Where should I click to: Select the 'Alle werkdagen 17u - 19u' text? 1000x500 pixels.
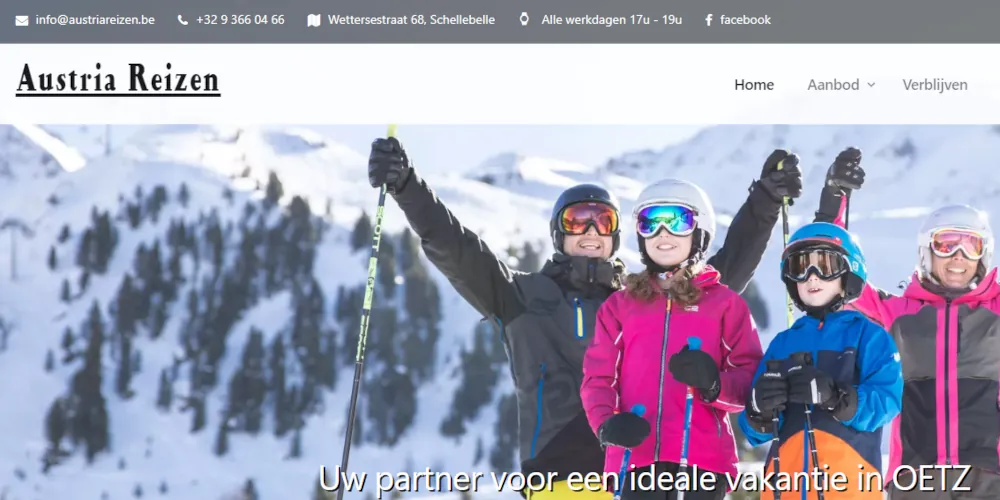612,20
